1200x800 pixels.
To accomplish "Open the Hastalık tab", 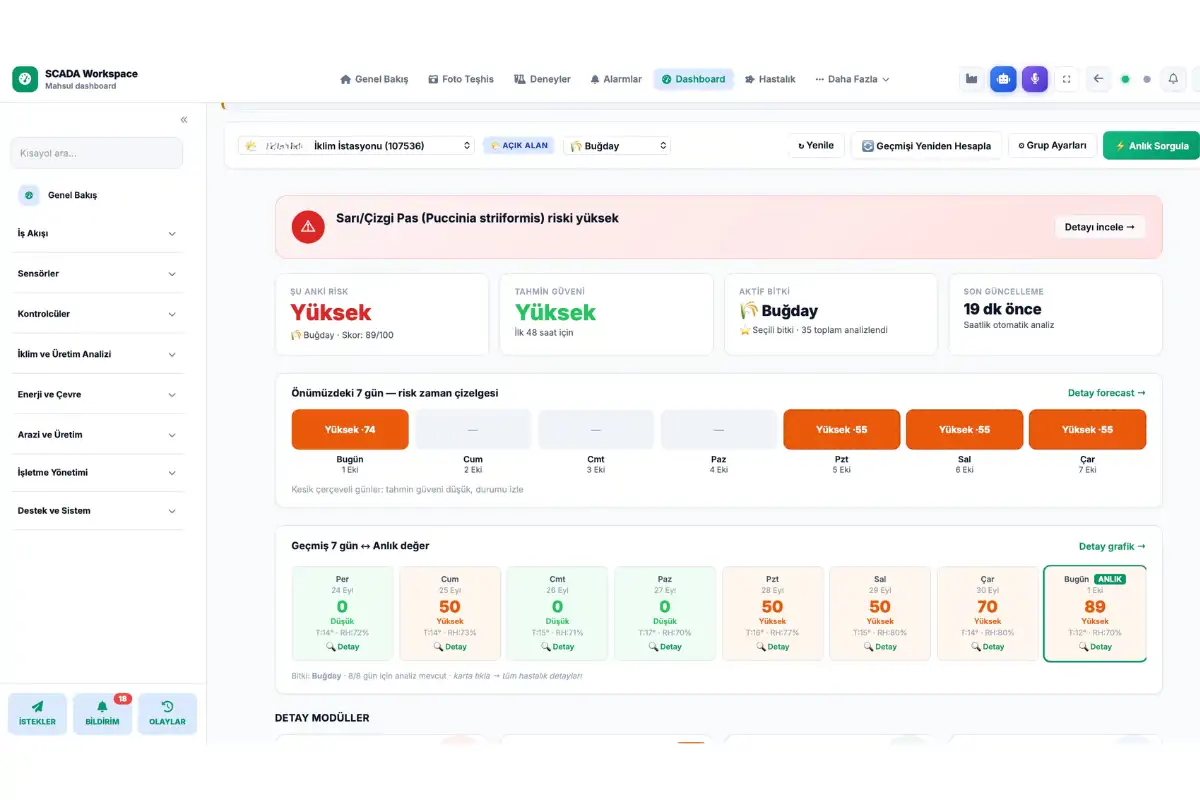I will click(x=770, y=79).
